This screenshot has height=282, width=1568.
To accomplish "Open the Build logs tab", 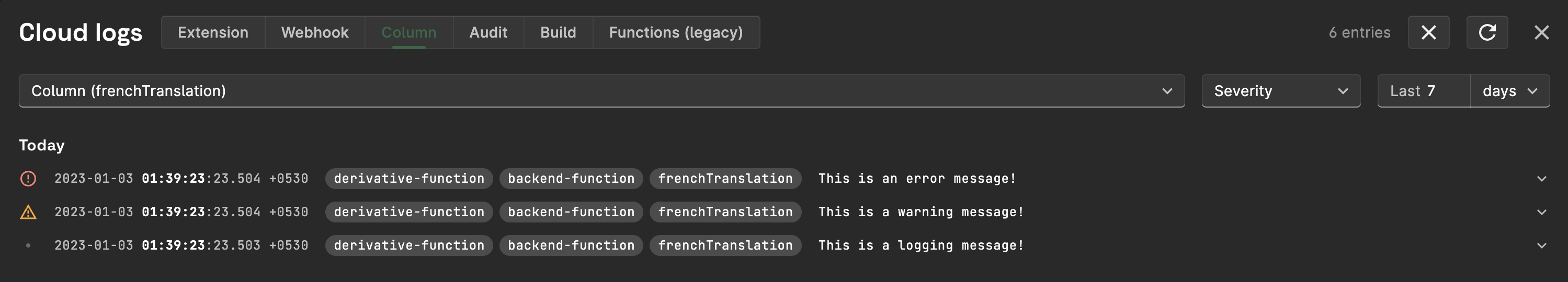I will (x=558, y=33).
